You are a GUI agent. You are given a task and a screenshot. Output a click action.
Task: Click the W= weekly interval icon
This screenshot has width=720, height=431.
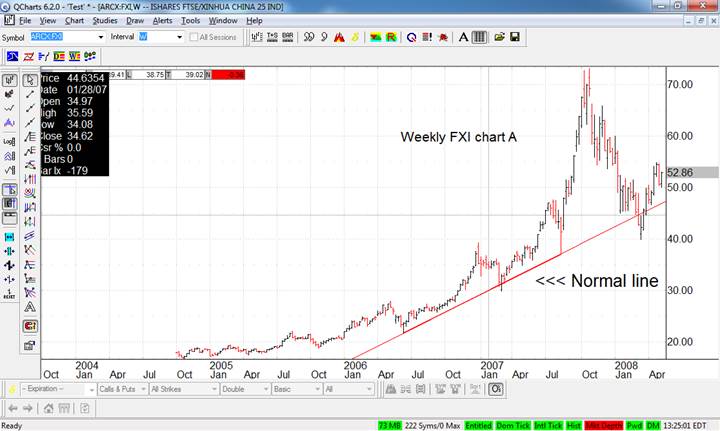[x=74, y=56]
